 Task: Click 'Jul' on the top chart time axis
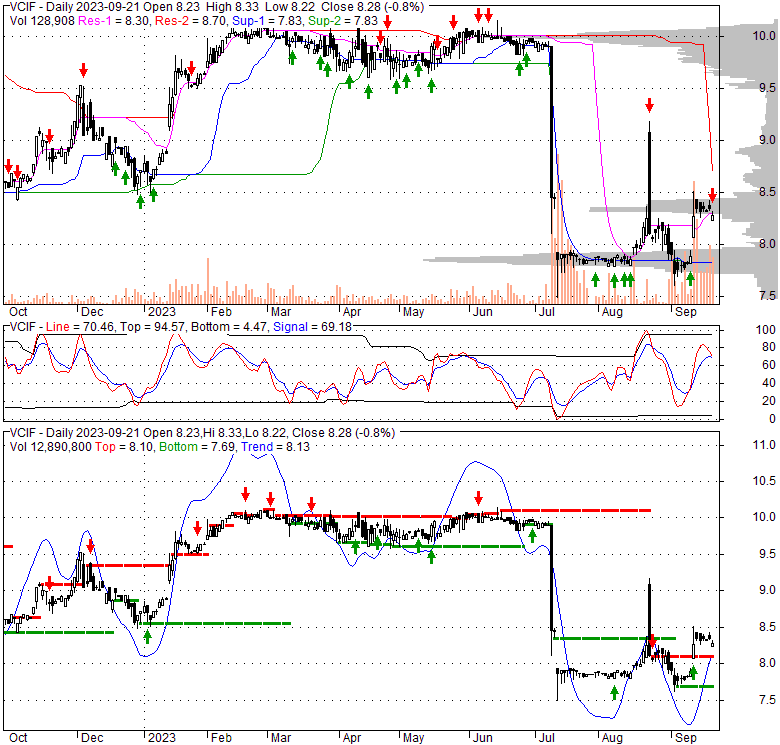coord(546,312)
